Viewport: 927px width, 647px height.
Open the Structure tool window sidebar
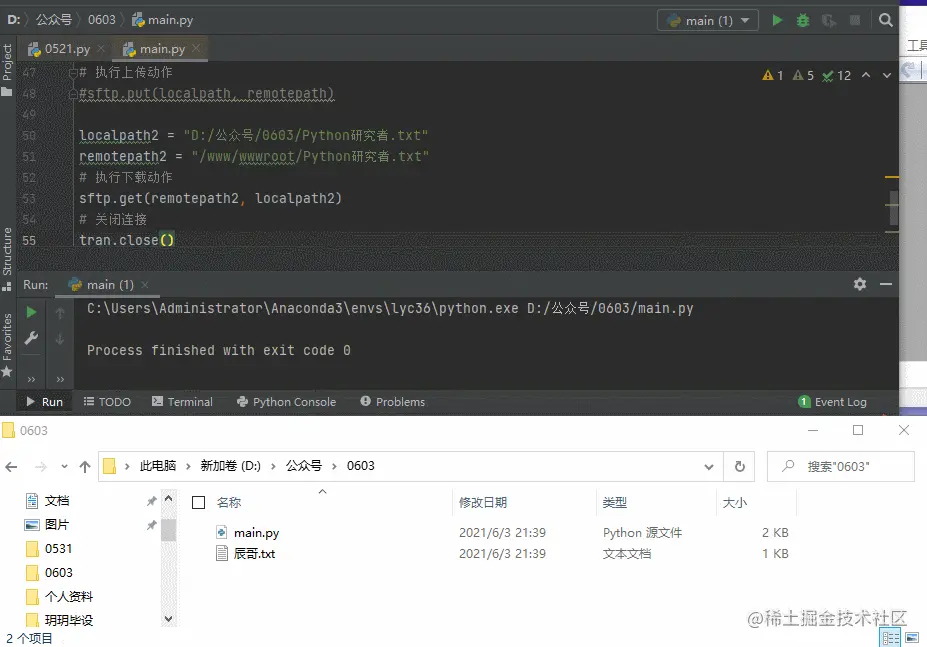pos(7,258)
